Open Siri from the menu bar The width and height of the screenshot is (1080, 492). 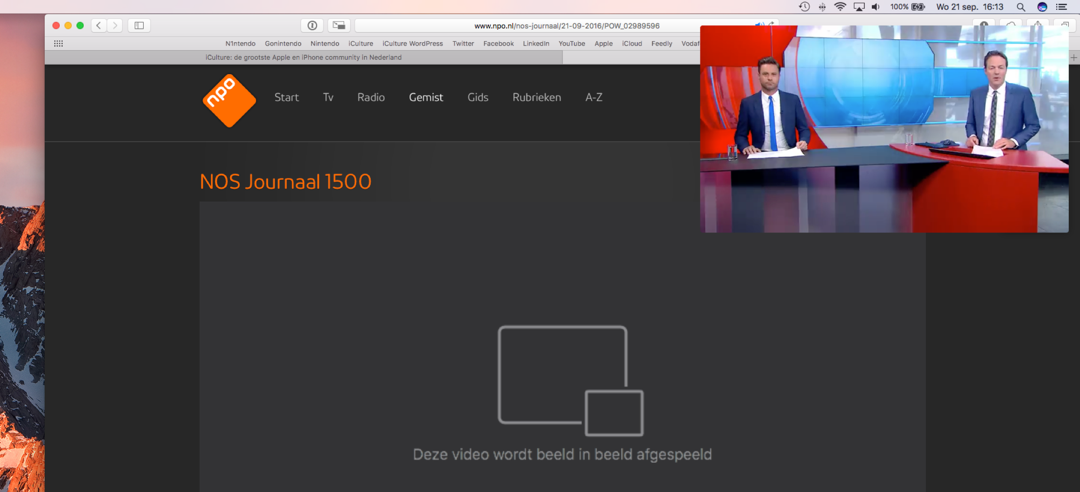[x=1041, y=7]
